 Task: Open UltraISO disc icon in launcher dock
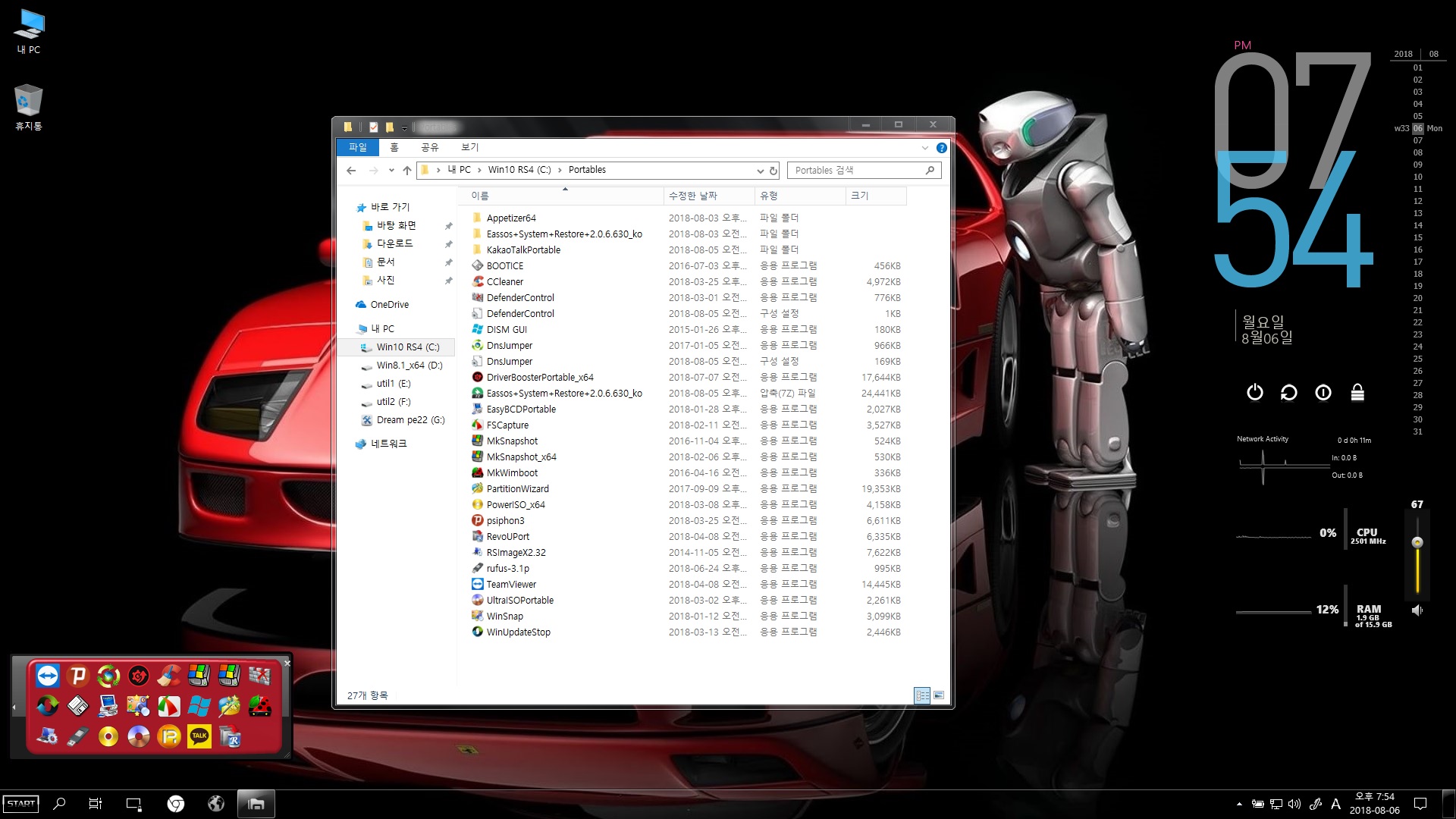[139, 736]
